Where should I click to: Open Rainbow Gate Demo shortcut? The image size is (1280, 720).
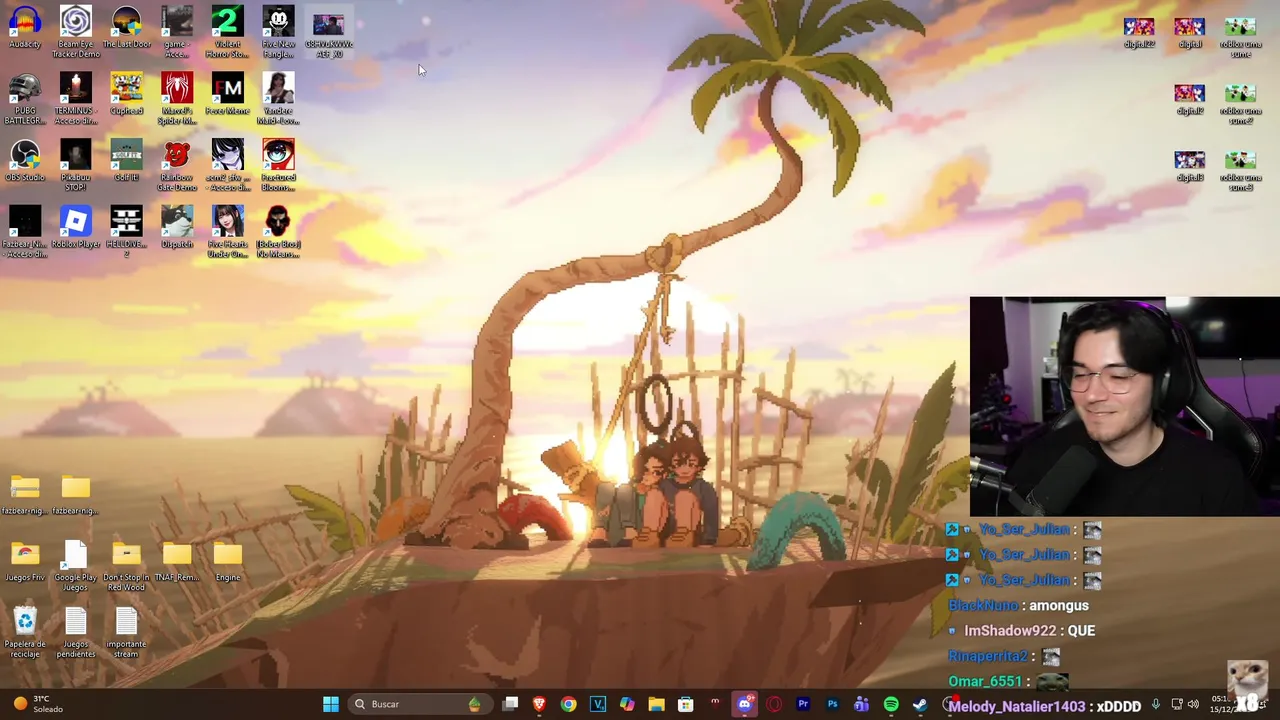(177, 165)
